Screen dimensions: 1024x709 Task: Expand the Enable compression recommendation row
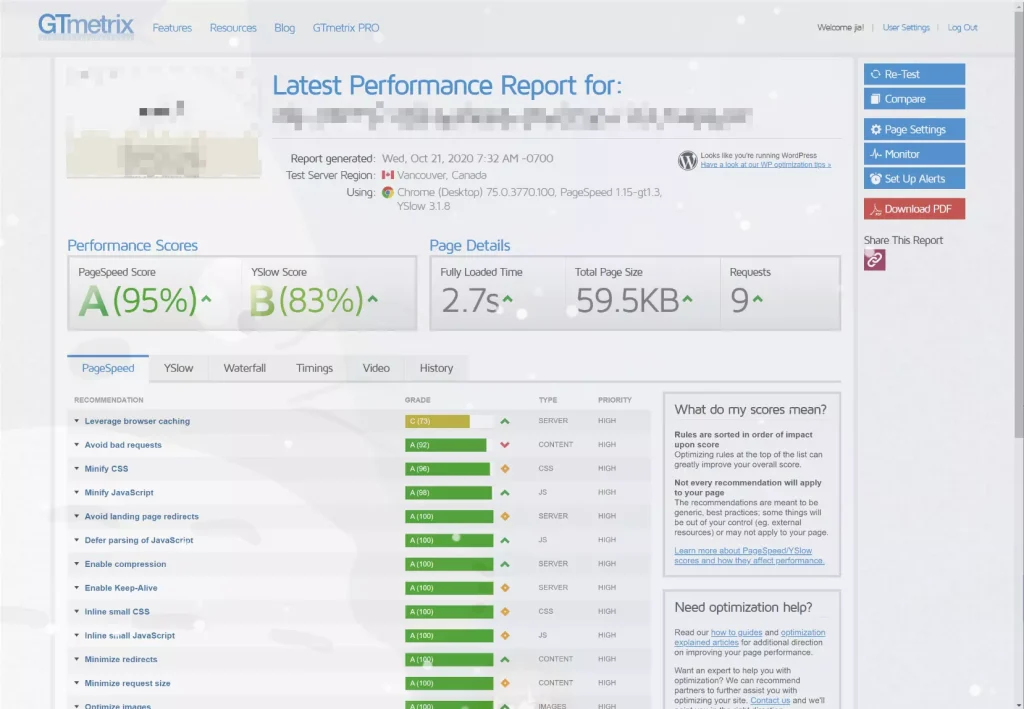click(x=125, y=564)
